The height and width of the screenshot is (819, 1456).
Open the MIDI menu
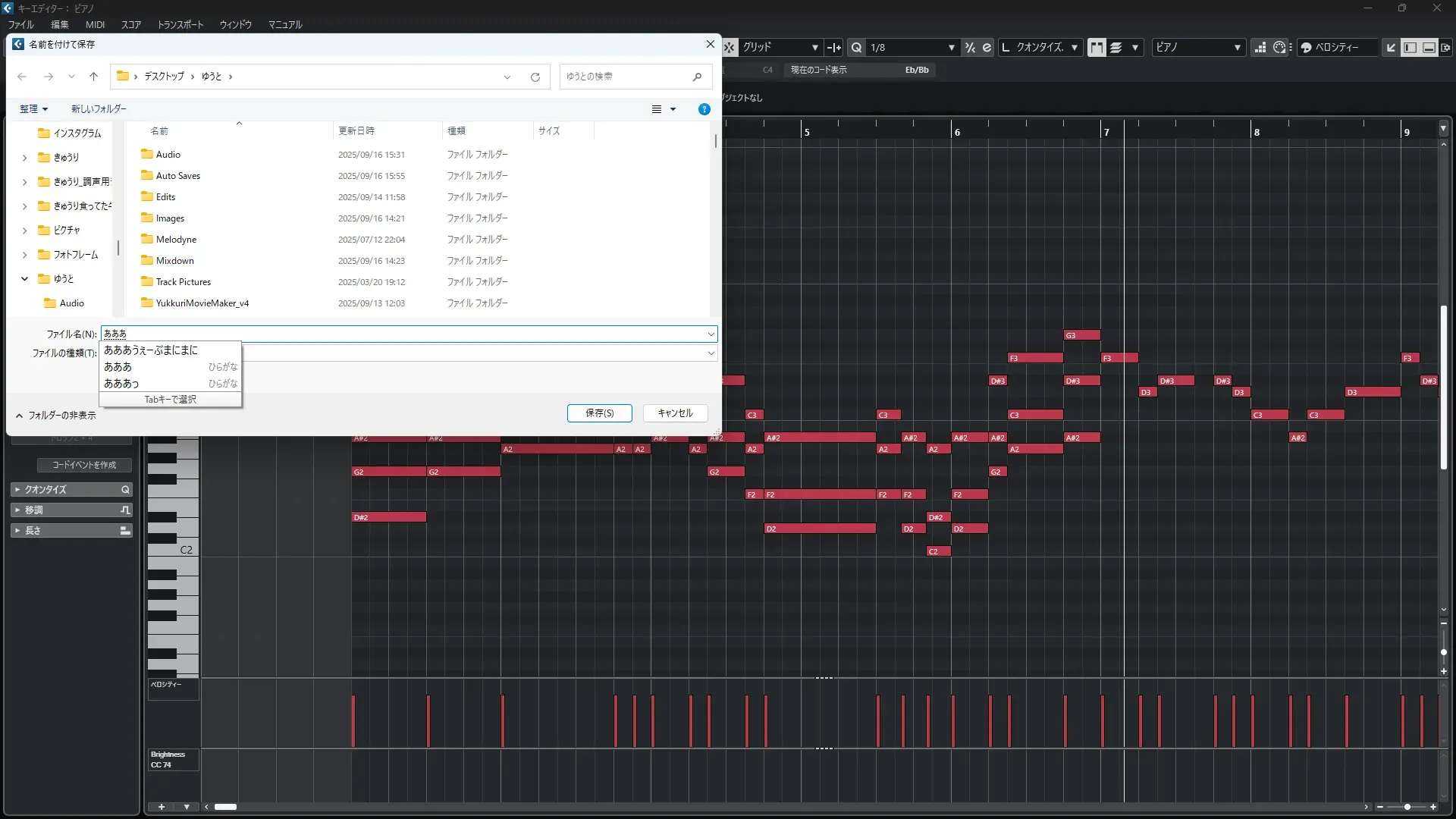tap(95, 24)
